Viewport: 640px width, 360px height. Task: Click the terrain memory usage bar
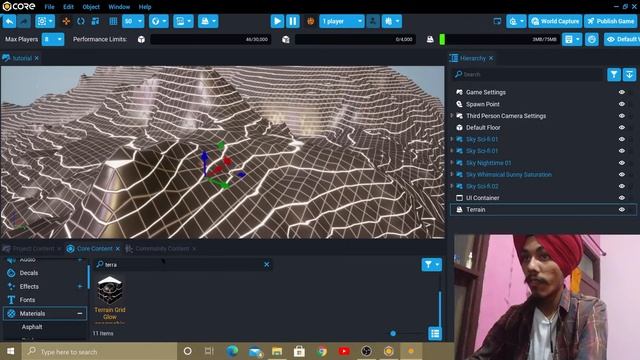[x=498, y=40]
